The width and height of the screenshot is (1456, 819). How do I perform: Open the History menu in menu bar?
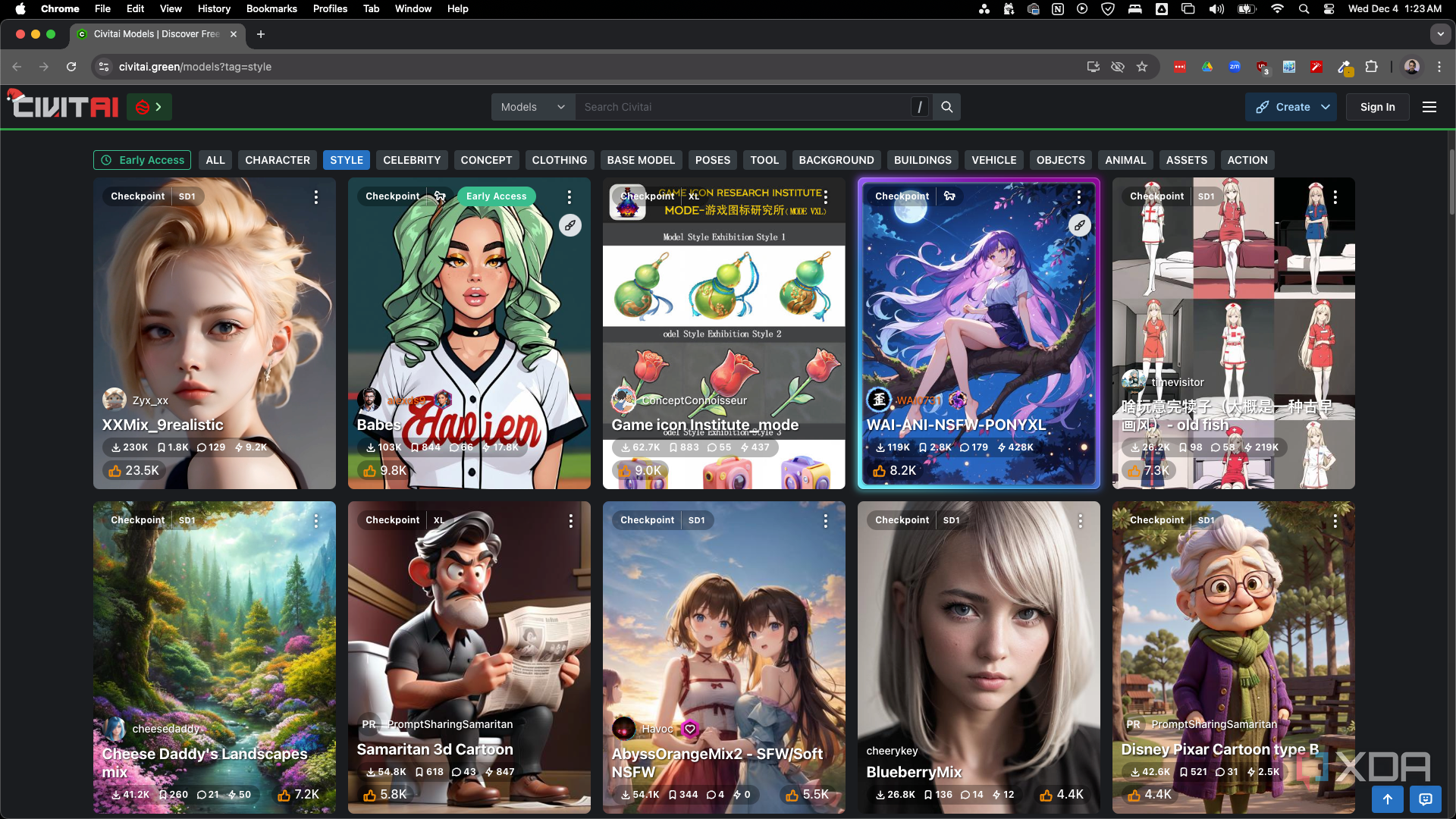(x=214, y=9)
